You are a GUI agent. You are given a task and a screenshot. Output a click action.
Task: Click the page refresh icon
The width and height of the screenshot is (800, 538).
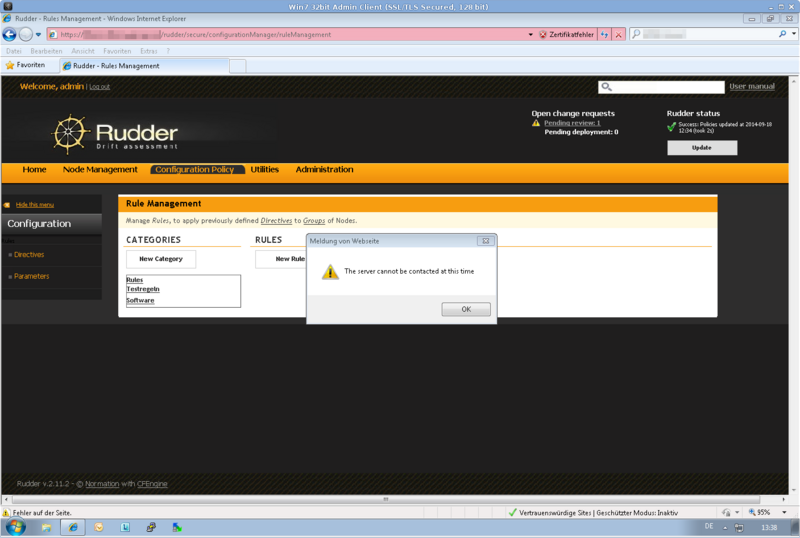coord(604,34)
